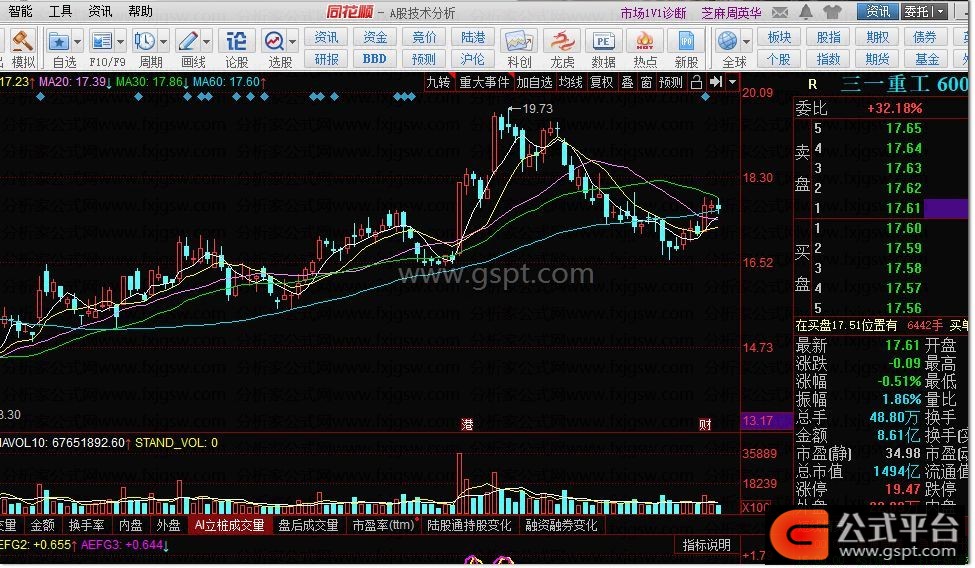Open the 数据 PE data icon
The width and height of the screenshot is (975, 568).
pyautogui.click(x=603, y=42)
